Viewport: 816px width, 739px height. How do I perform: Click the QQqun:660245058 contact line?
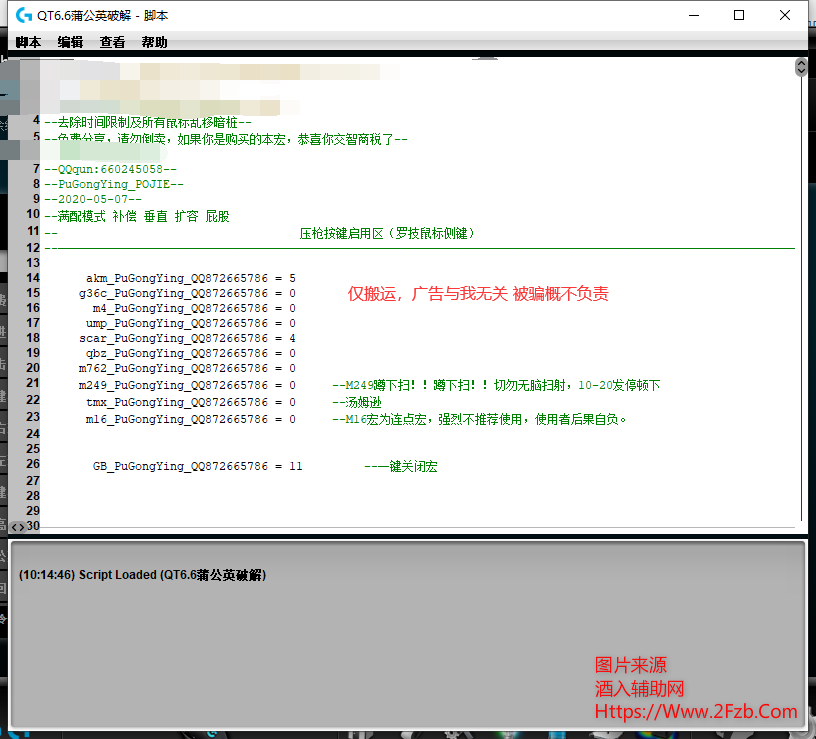(110, 167)
